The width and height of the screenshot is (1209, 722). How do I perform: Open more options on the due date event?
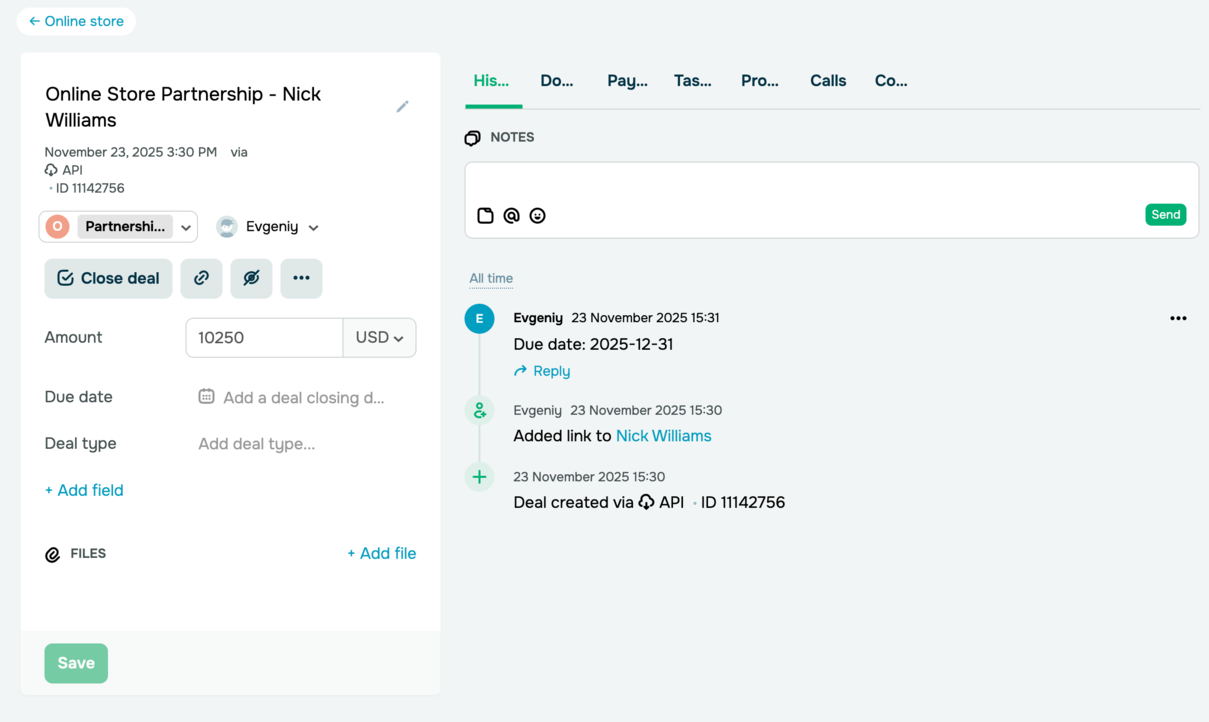1178,317
